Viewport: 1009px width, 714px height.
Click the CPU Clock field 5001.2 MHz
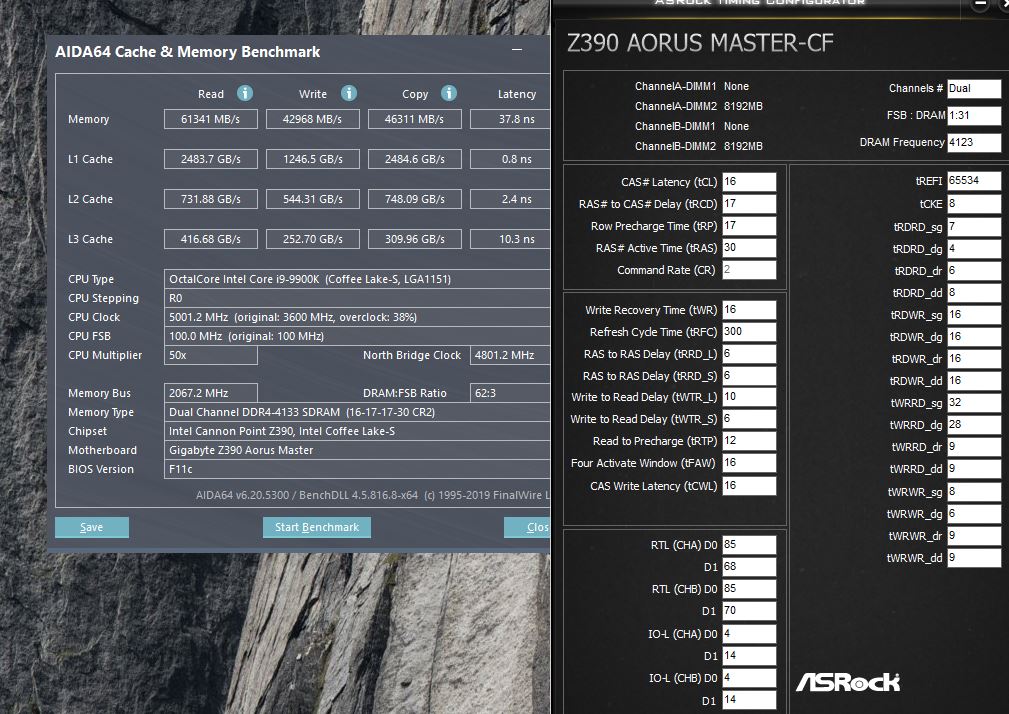click(357, 317)
